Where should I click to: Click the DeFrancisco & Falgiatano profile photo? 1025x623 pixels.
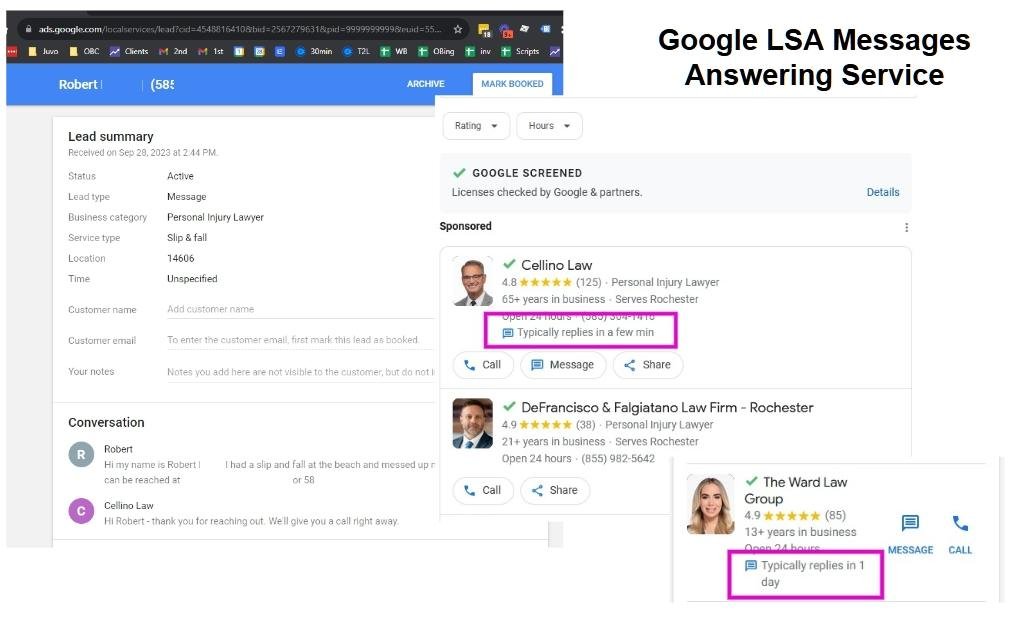point(473,423)
